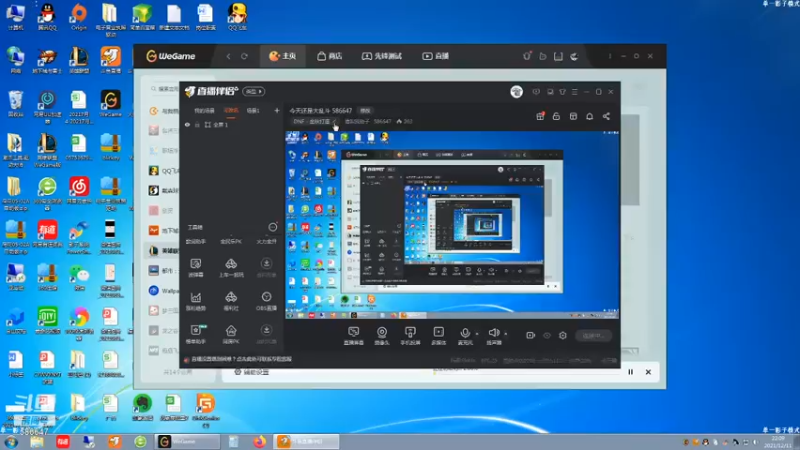Switch to WeGame 主页 tab
Viewport: 800px width, 450px height.
pyautogui.click(x=283, y=56)
